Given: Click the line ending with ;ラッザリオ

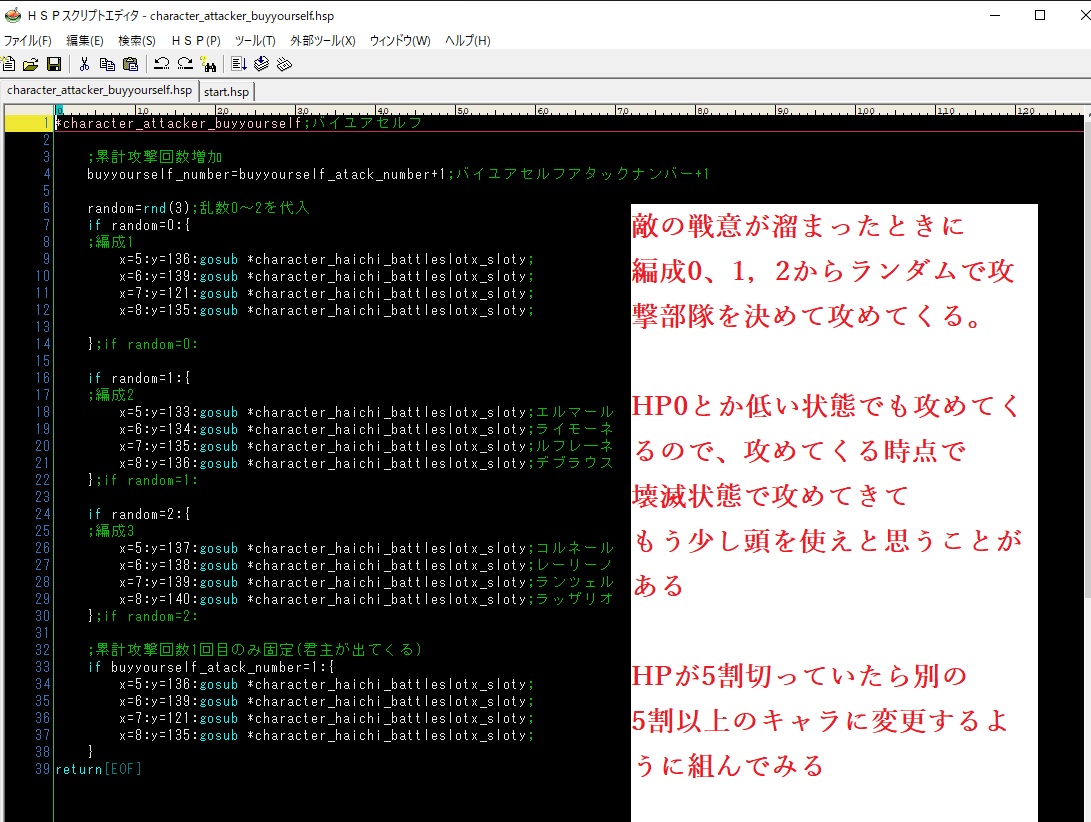Looking at the screenshot, I should [366, 599].
